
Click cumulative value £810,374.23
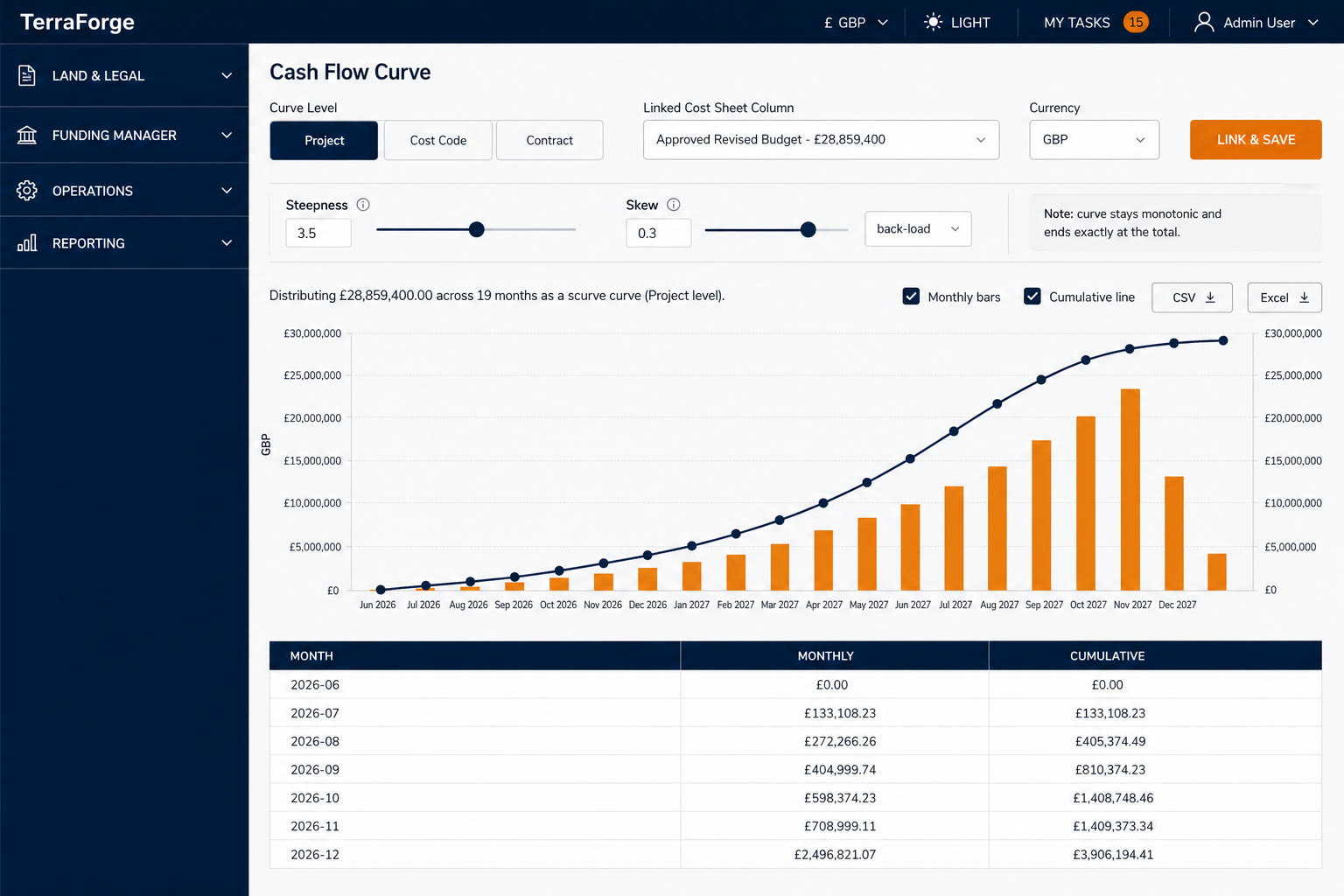[x=1110, y=770]
